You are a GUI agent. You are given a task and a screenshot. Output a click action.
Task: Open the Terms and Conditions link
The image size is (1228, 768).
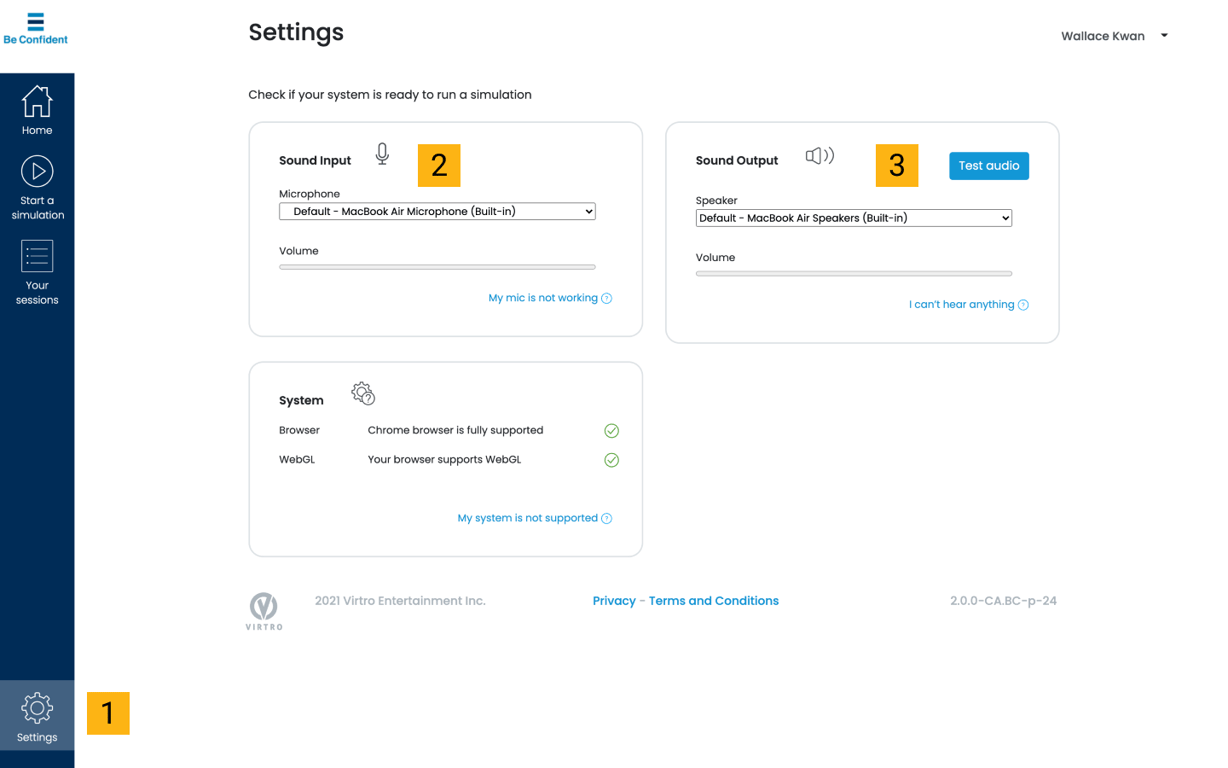coord(713,601)
